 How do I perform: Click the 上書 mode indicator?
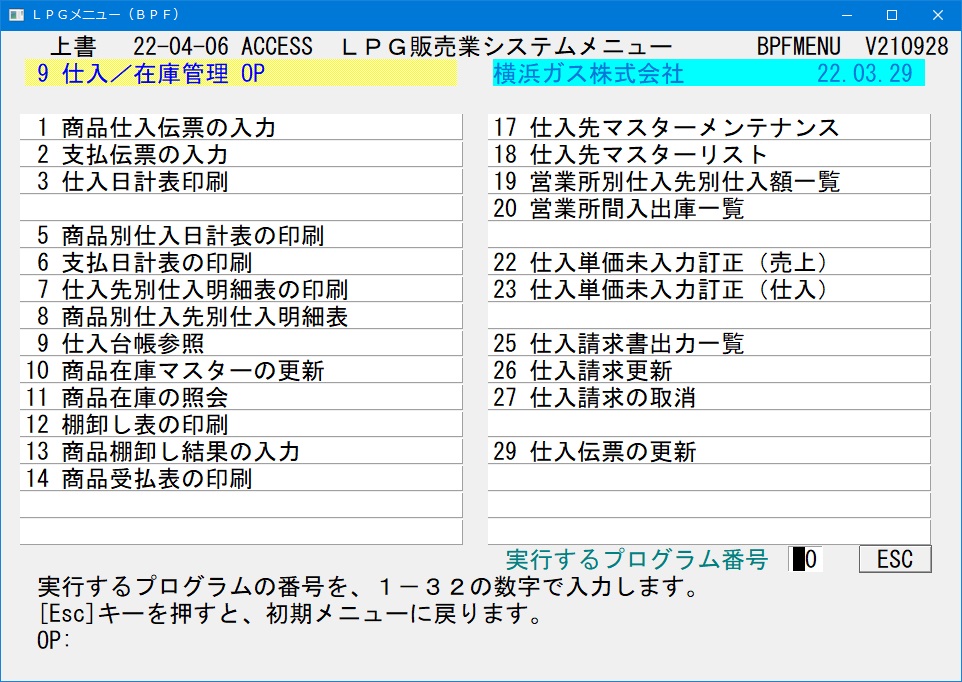(73, 46)
